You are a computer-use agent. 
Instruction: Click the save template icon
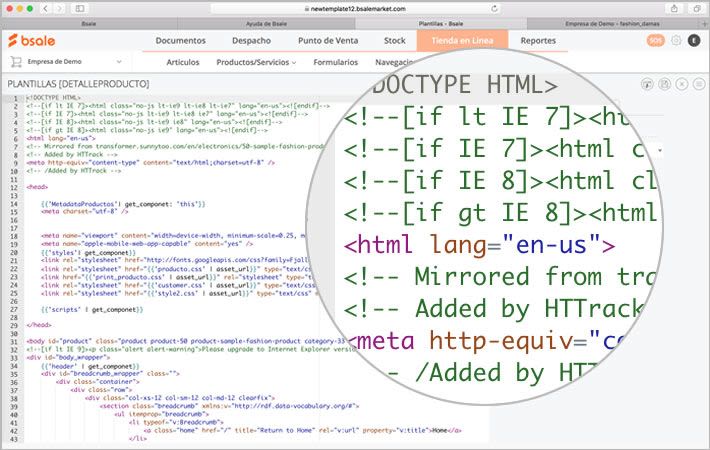664,82
